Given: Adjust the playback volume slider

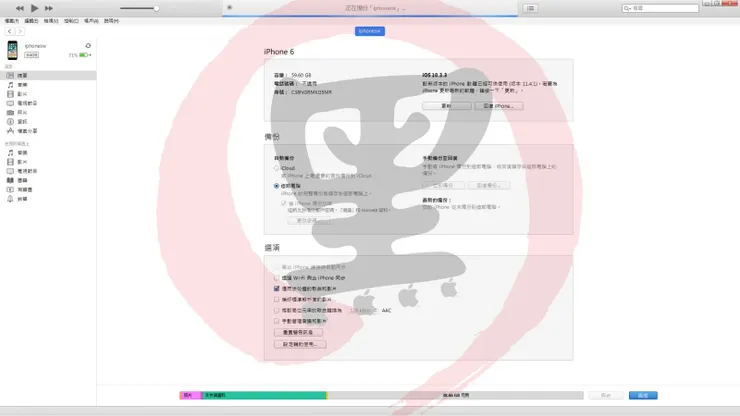Looking at the screenshot, I should [x=139, y=8].
